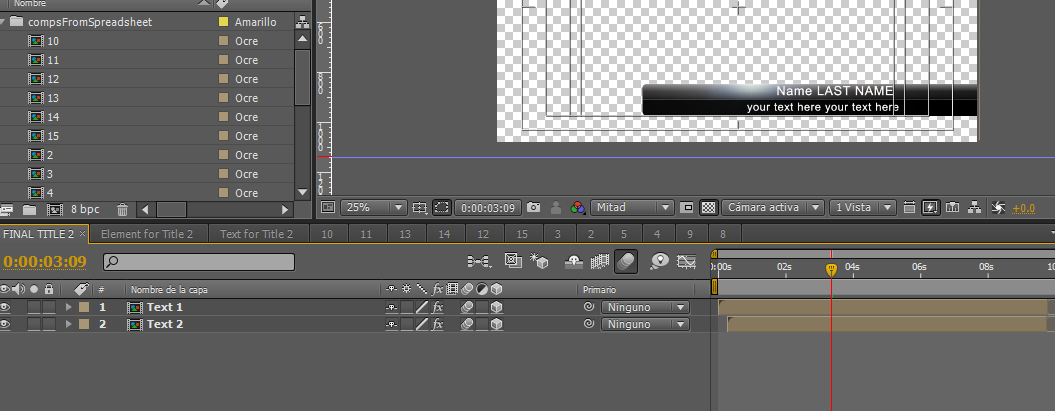The width and height of the screenshot is (1055, 411).
Task: Toggle 3D layer cube switch on Text 2
Action: click(x=497, y=324)
